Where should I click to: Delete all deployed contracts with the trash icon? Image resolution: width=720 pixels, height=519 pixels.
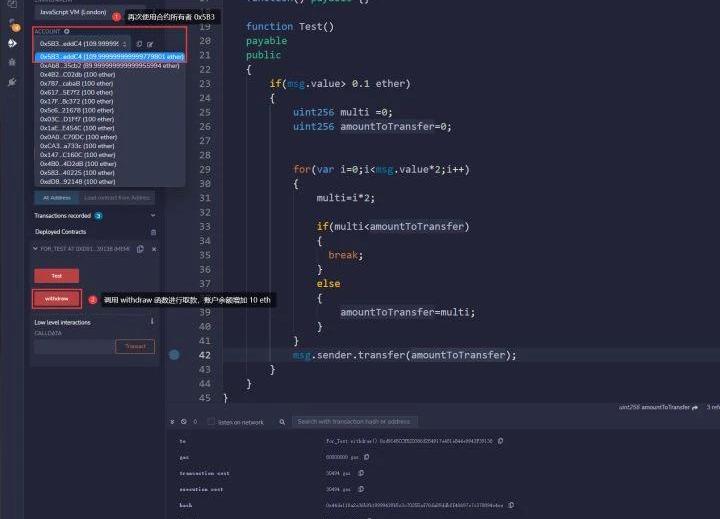coord(153,232)
